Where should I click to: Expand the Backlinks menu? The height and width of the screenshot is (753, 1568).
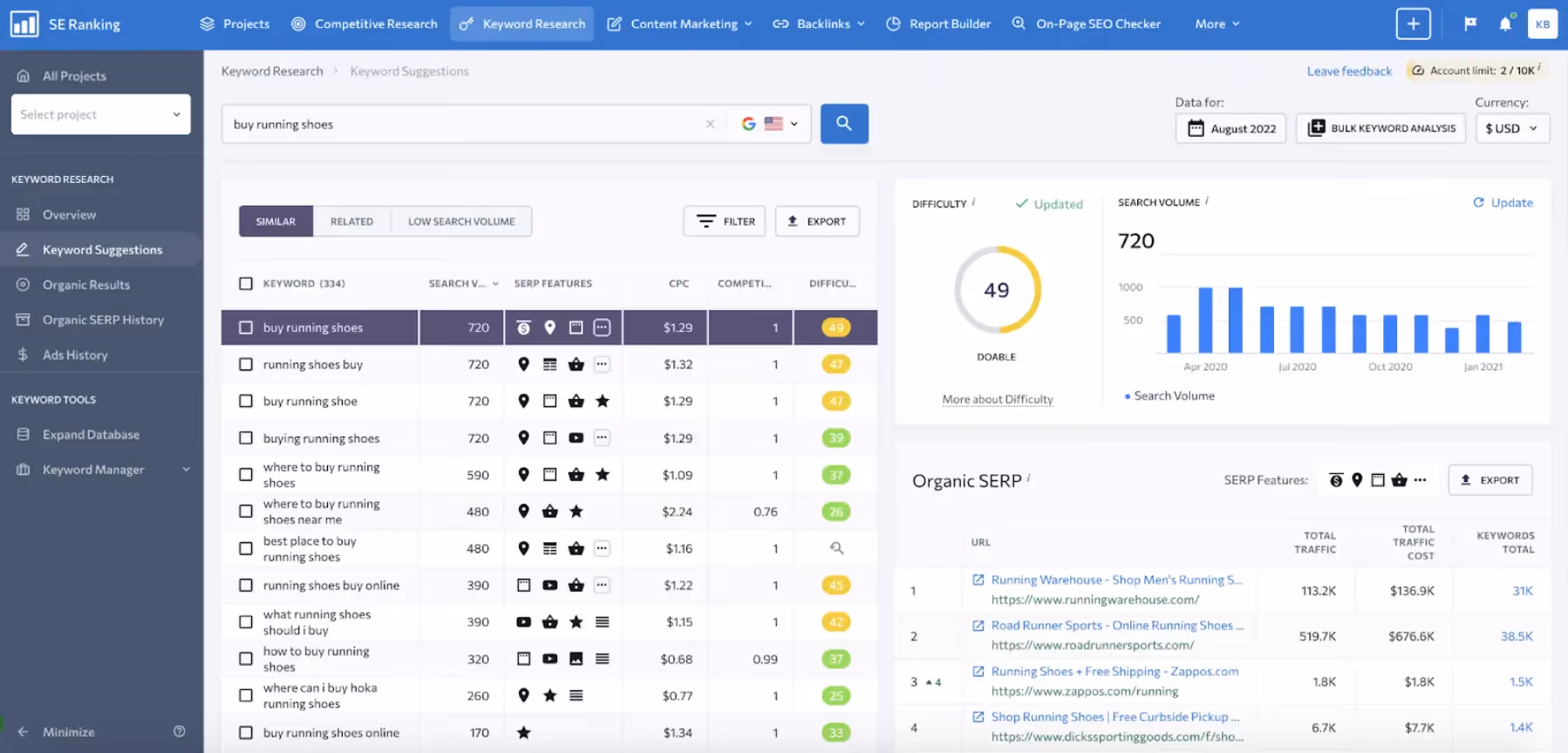click(819, 24)
